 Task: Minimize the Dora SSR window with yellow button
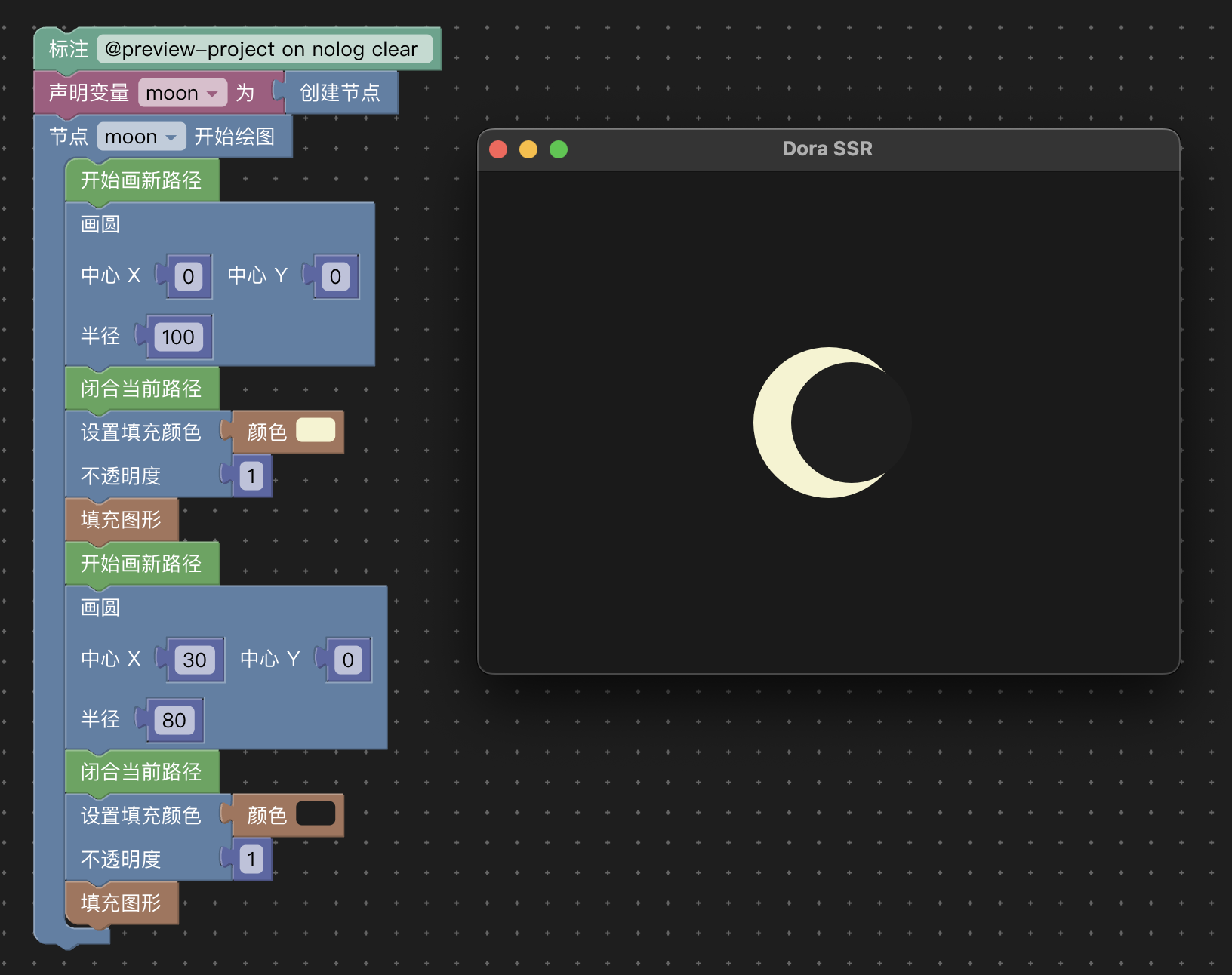point(528,149)
